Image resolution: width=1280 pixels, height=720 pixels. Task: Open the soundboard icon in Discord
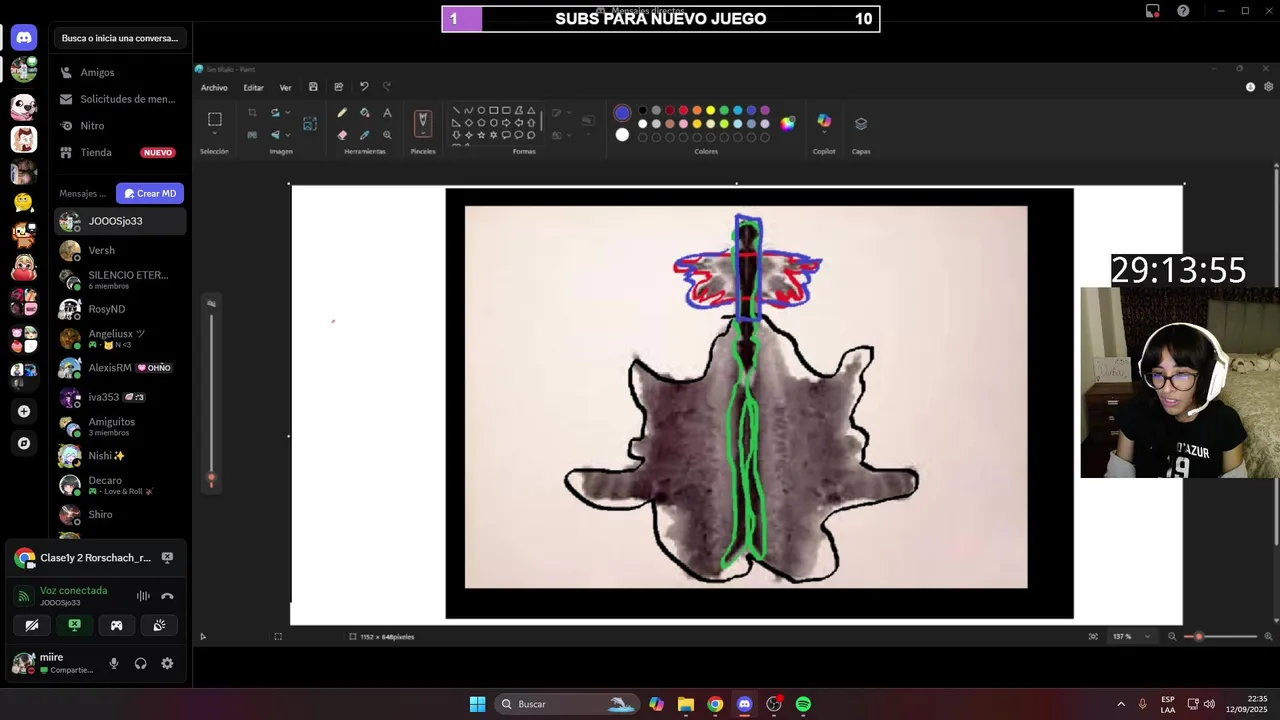[159, 626]
